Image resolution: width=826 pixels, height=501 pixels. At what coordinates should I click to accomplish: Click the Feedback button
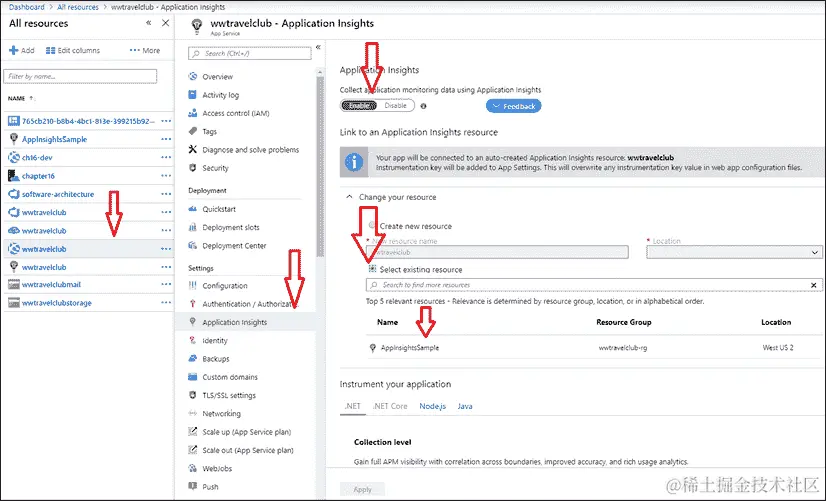[514, 106]
